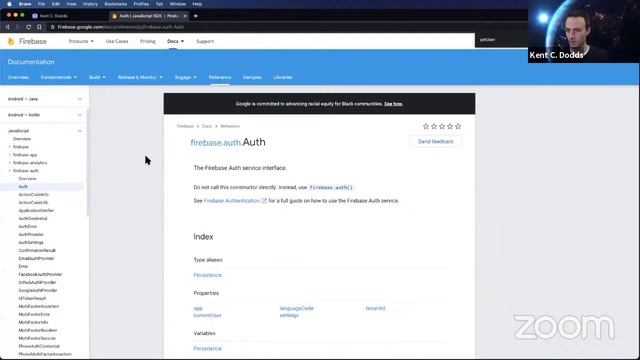Open the Engage dropdown
The height and width of the screenshot is (360, 640).
[x=186, y=77]
